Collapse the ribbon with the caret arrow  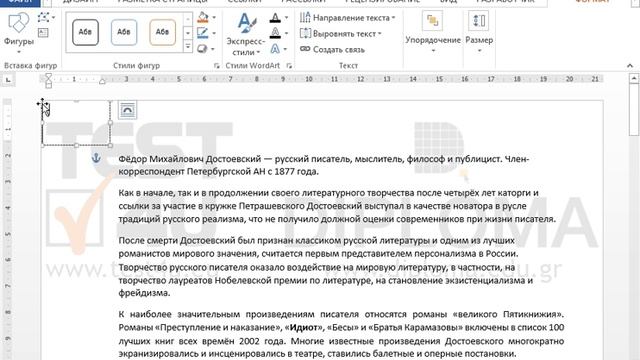pyautogui.click(x=630, y=66)
